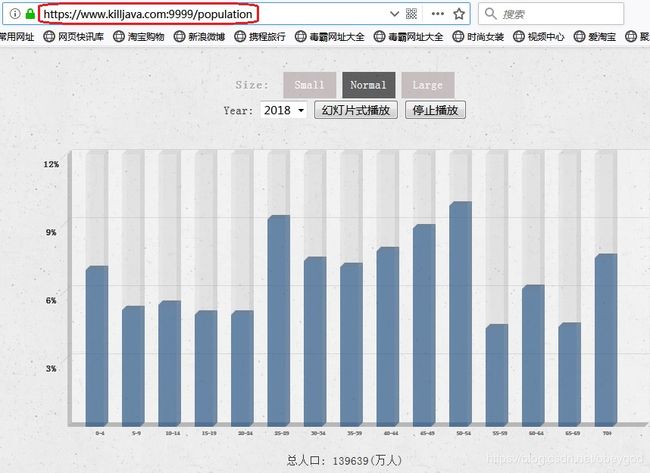The image size is (650, 473).
Task: Click the 3% y-axis label
Action: tap(51, 369)
